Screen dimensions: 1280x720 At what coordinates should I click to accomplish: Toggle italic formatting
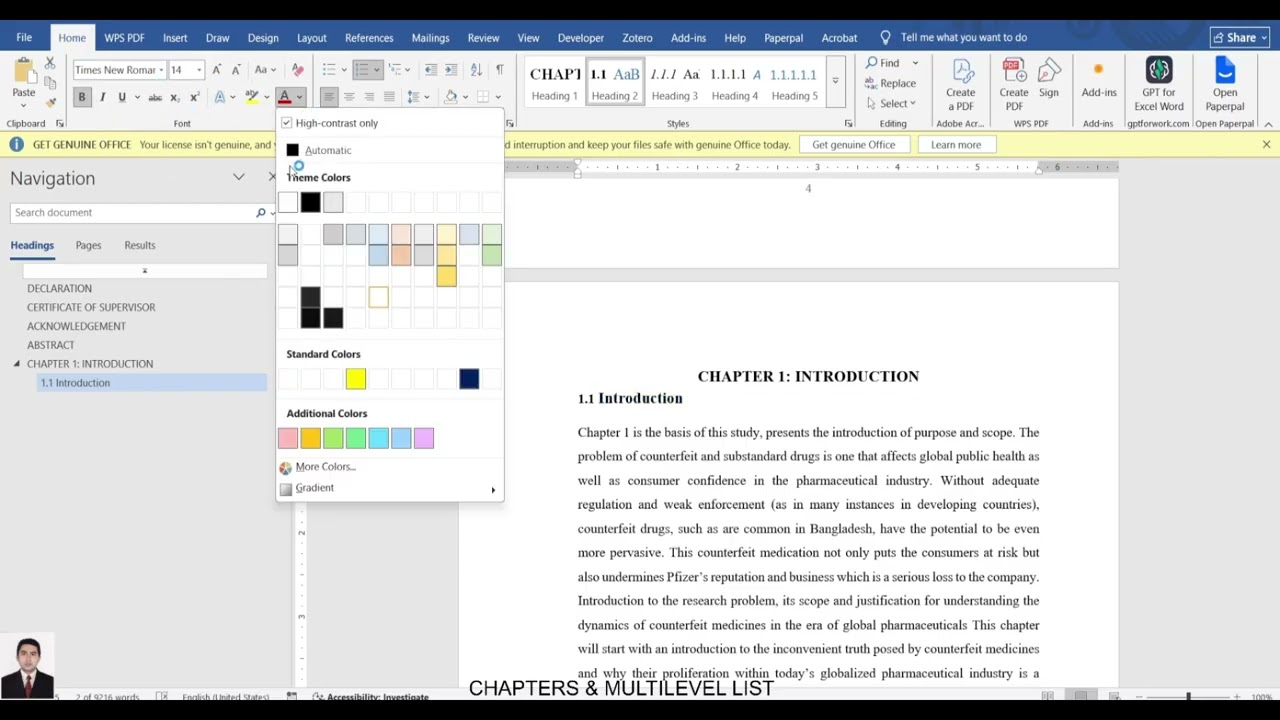[x=102, y=97]
